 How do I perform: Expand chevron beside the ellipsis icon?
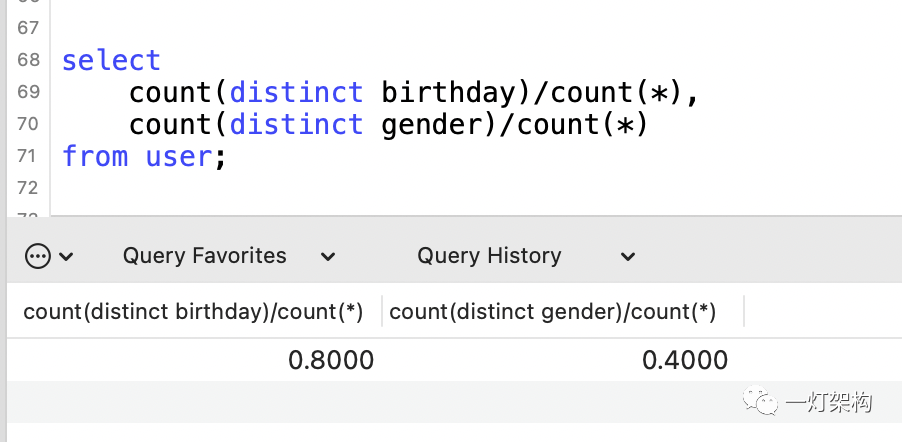click(66, 257)
